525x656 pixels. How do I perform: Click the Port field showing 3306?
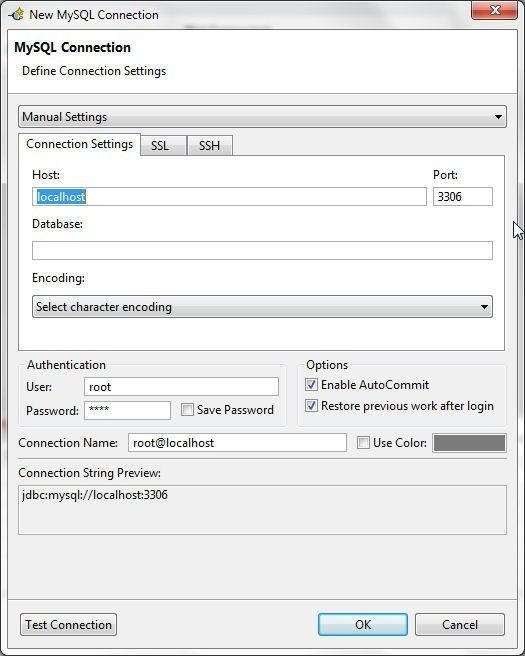point(463,197)
